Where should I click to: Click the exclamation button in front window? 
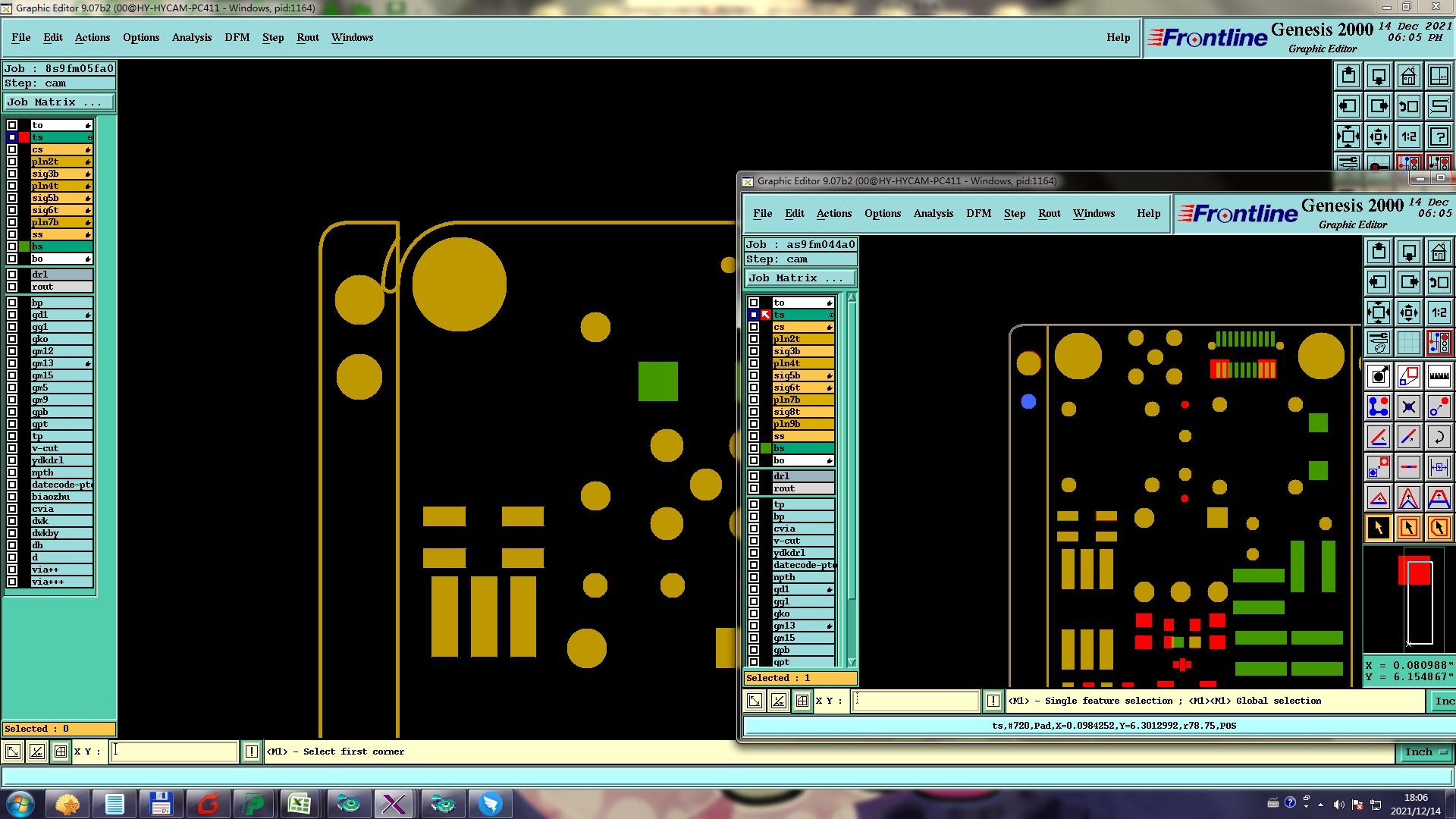tap(993, 701)
